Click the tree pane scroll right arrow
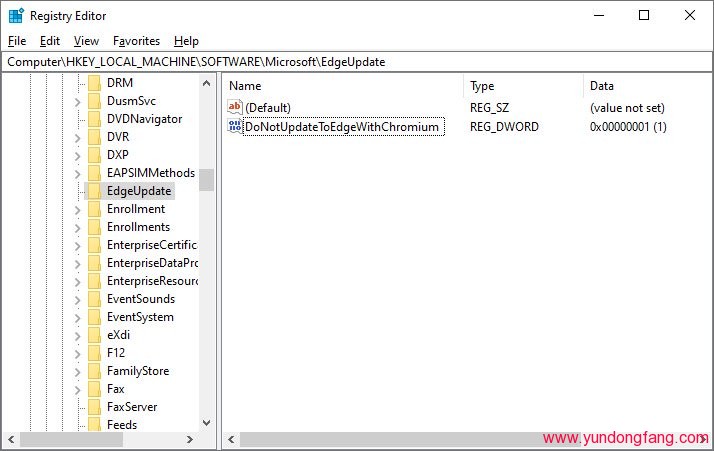 (x=190, y=440)
